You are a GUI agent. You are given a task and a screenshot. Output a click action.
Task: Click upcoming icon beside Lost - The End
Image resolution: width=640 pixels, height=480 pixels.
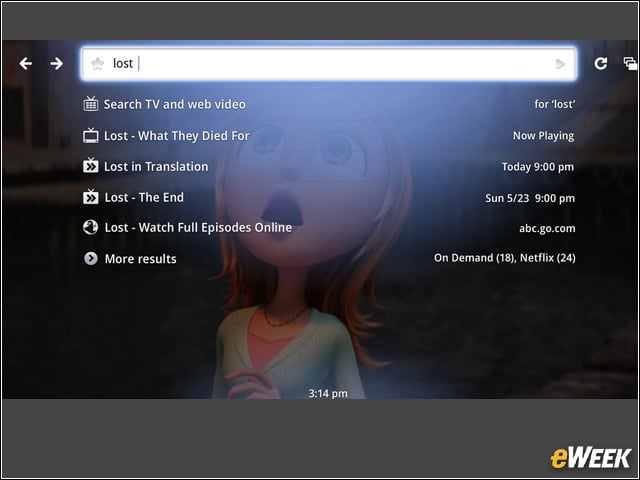[91, 197]
